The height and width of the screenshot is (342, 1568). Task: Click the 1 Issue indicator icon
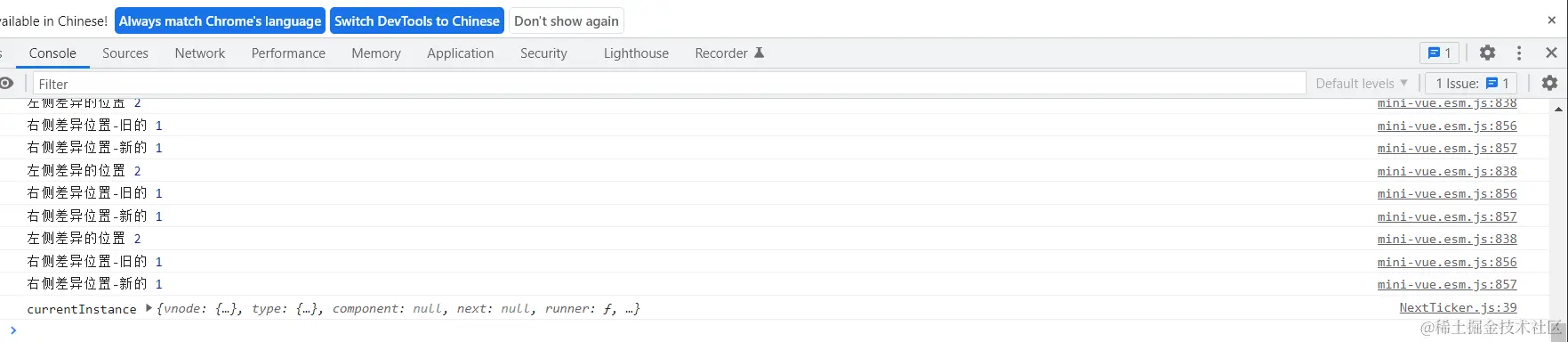[1492, 83]
